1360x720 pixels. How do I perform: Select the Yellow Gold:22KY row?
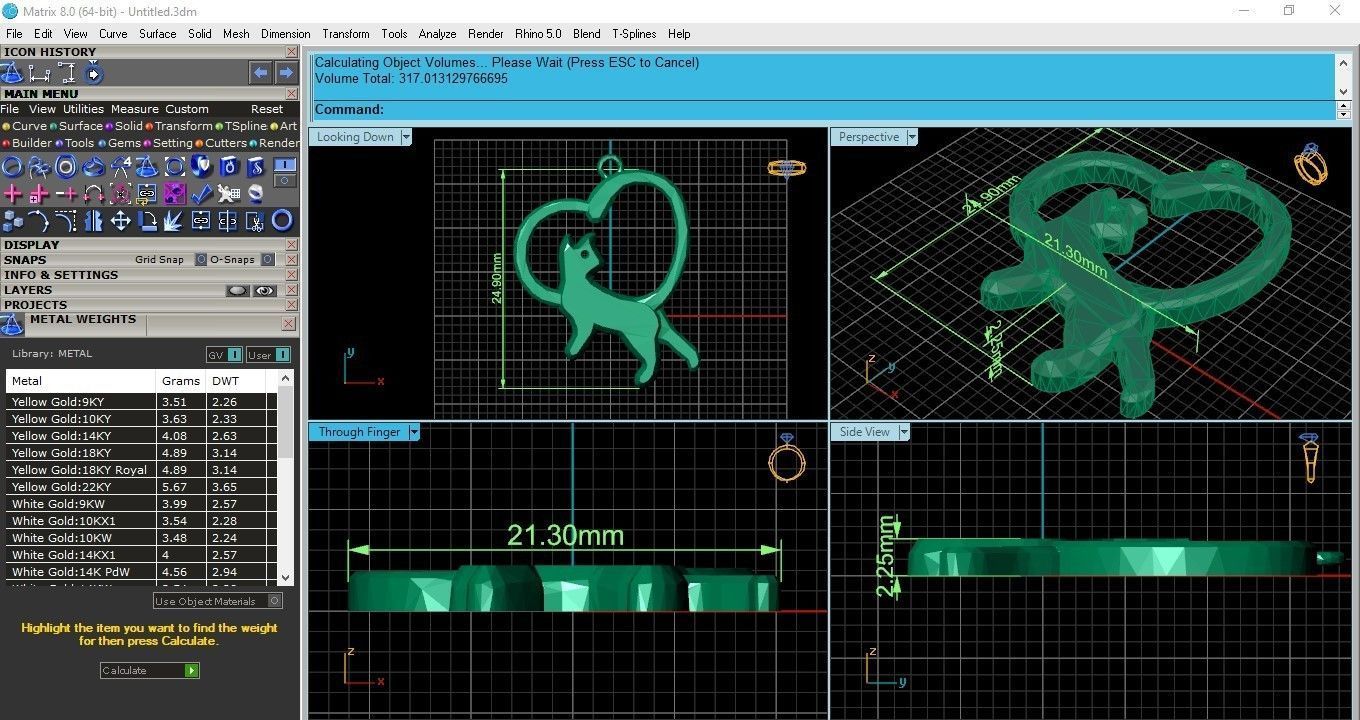(x=140, y=487)
